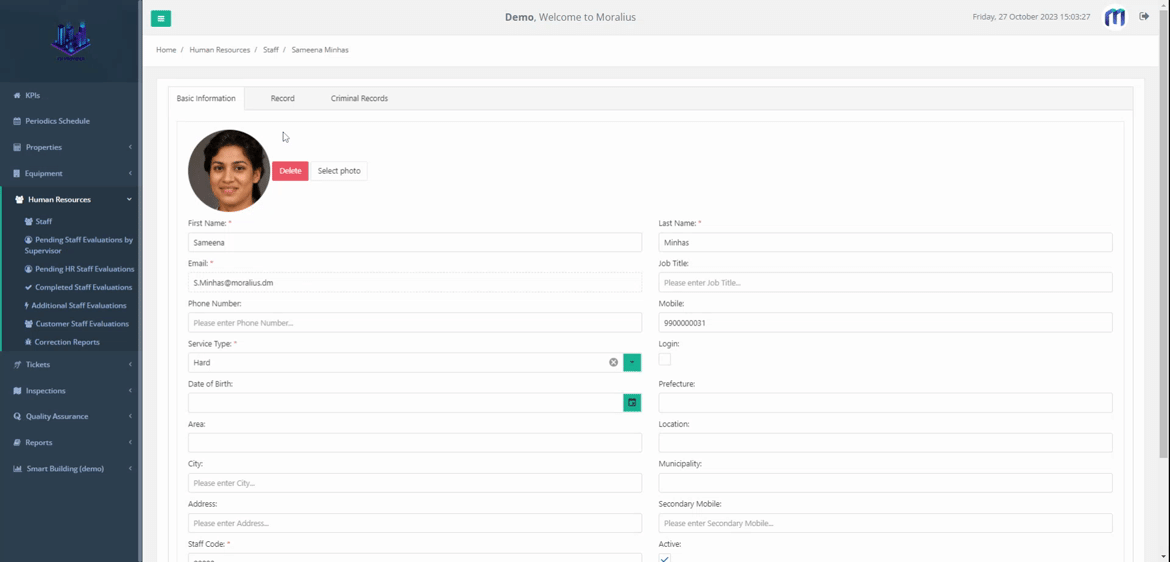Switch to the Criminal Records tab

pos(359,98)
